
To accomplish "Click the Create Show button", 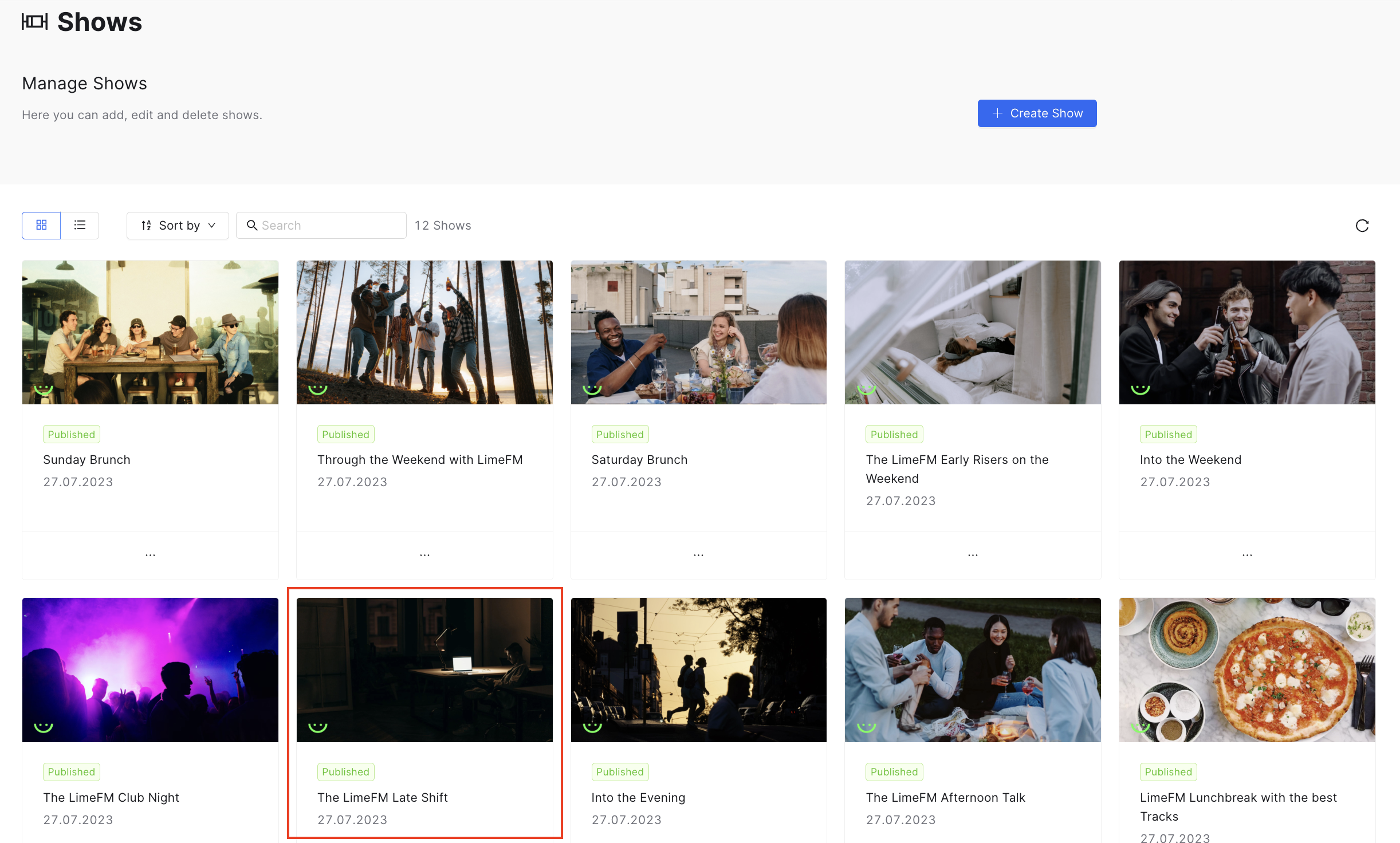I will point(1037,113).
